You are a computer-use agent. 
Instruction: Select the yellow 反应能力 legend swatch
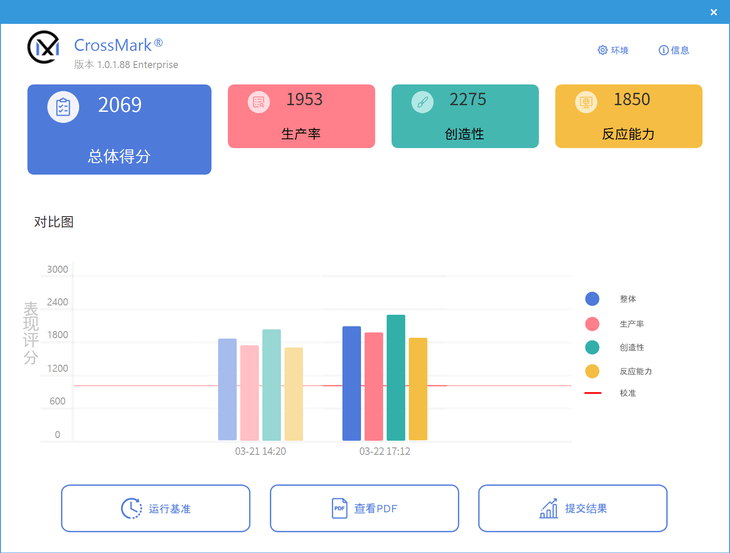click(592, 371)
